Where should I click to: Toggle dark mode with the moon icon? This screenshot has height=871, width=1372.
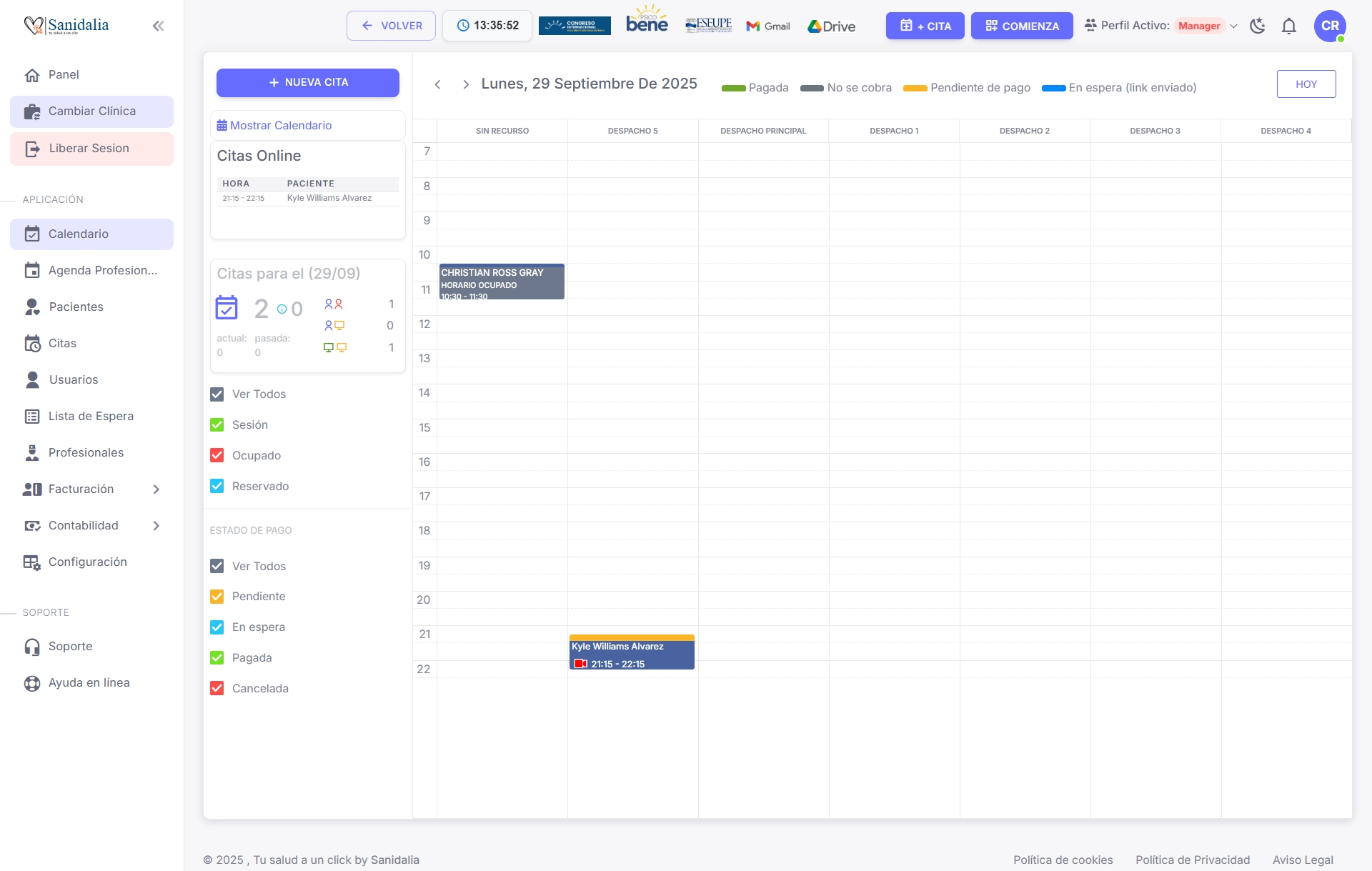point(1258,26)
